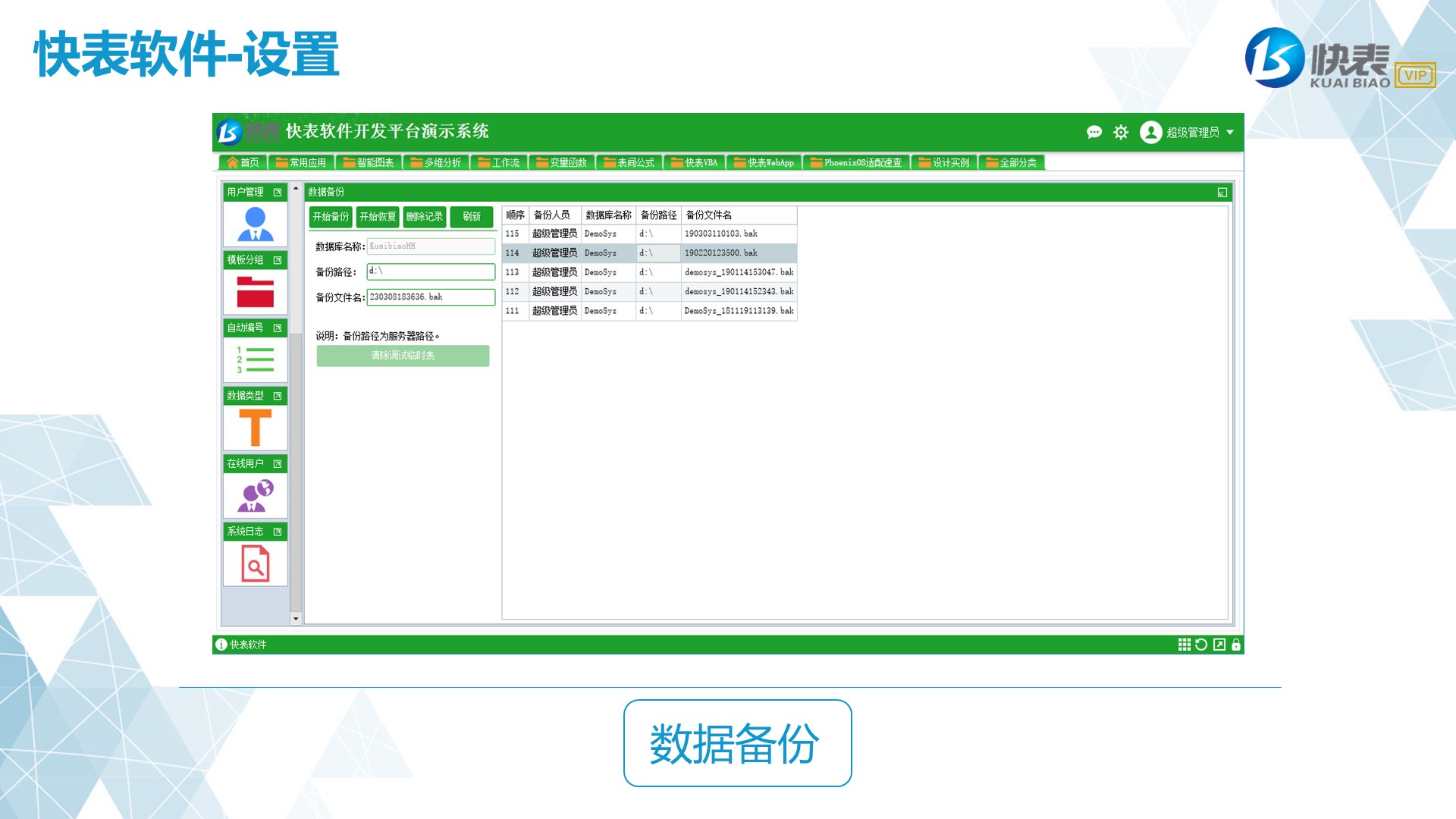
Task: Open the 常用应用 tab
Action: tap(300, 162)
